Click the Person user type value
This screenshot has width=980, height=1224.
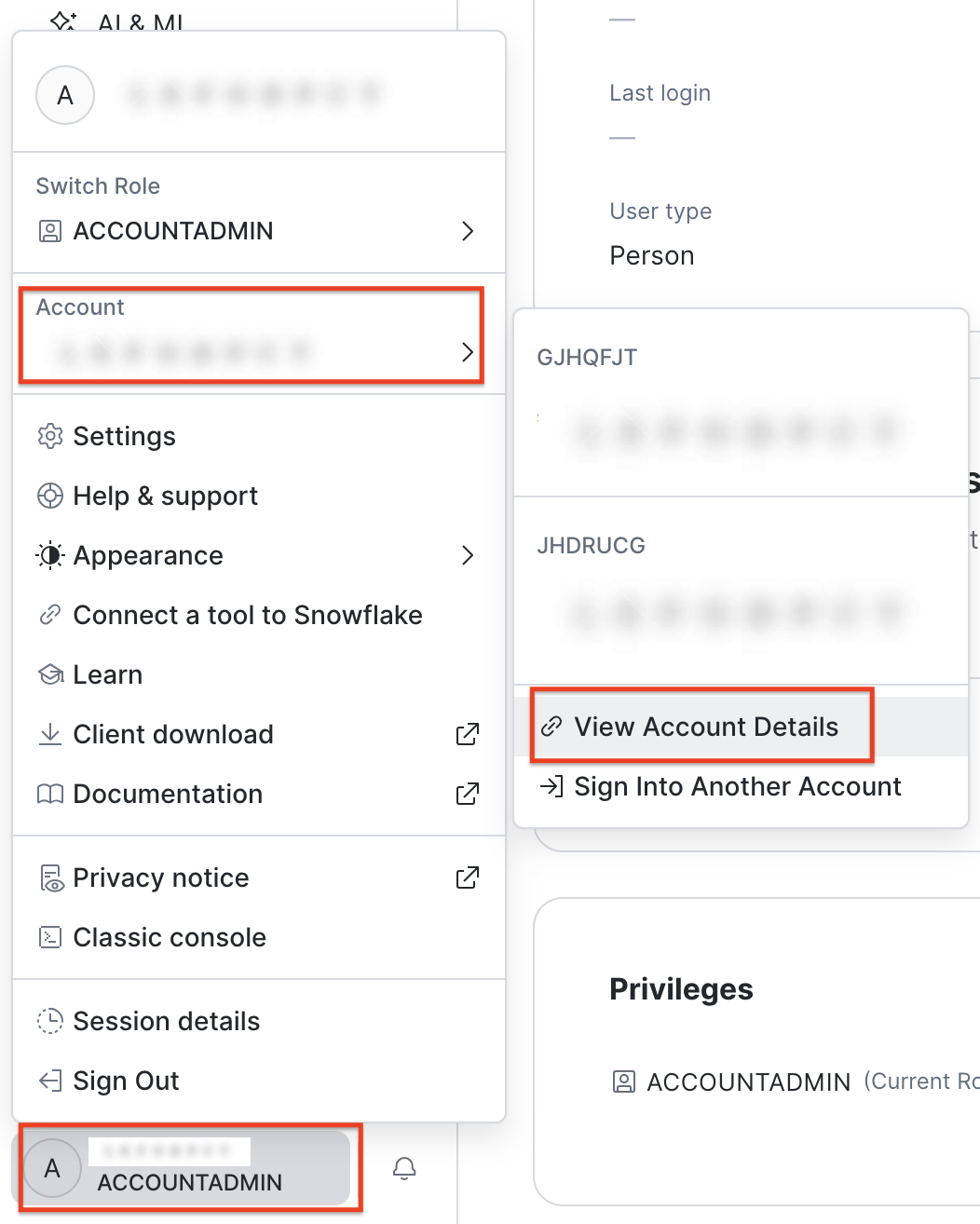[x=652, y=256]
